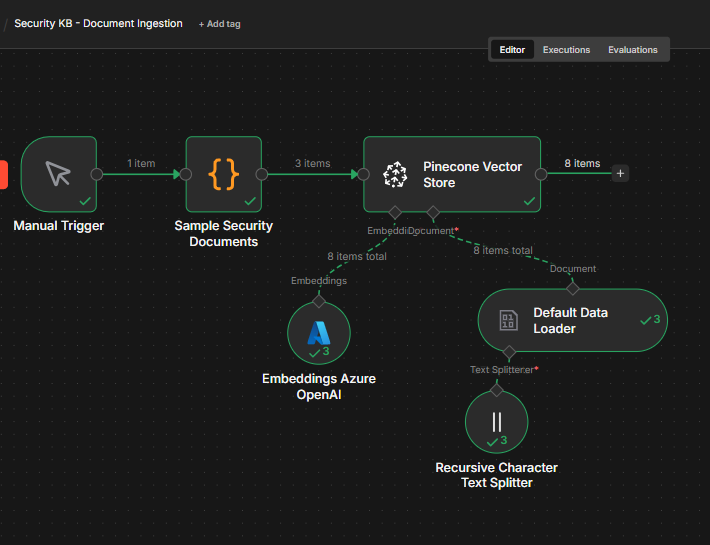
Task: Click the Pinecone Vector Store logo icon
Action: [395, 174]
